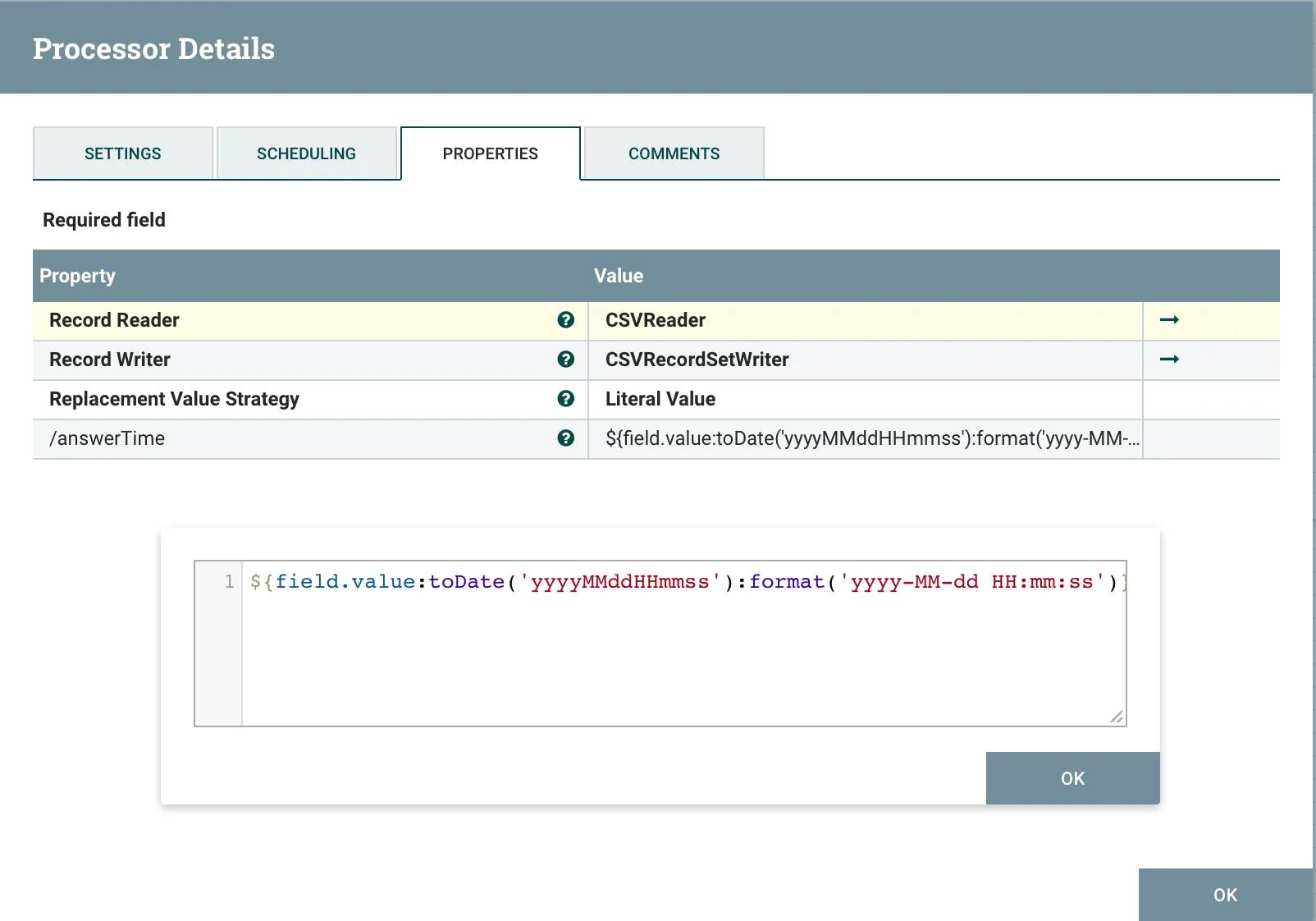This screenshot has height=921, width=1316.
Task: Open the Settings tab
Action: 123,153
